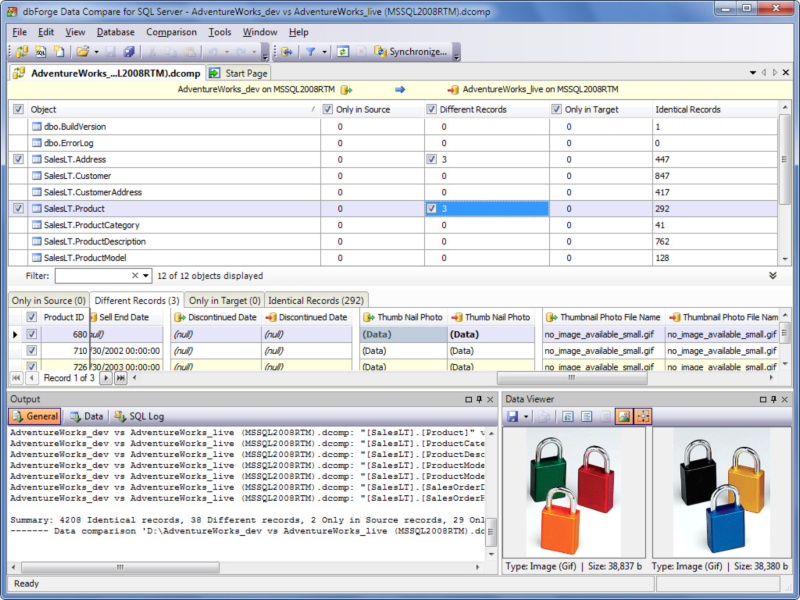Sort the grid by the Object column header
800x600 pixels.
173,109
